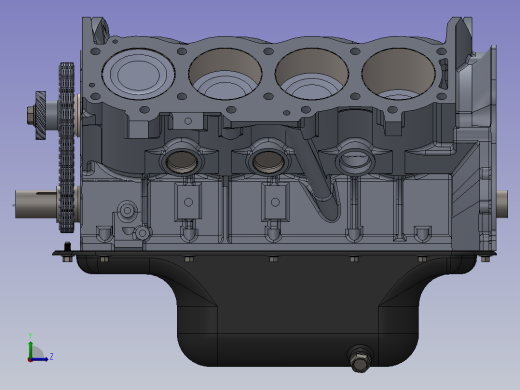The image size is (520, 390).
Task: Click the leftmost cylinder with raised piston
Action: click(x=139, y=74)
